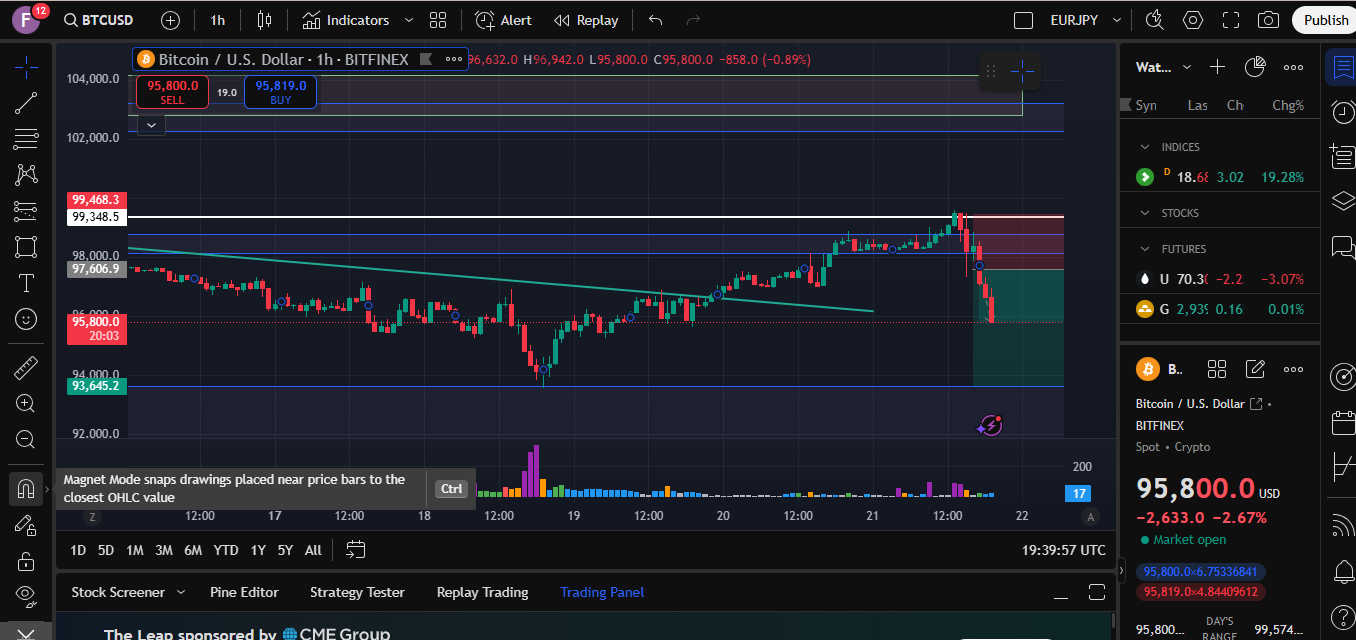Open the patterns drawing tools
Screen dimensions: 1356x640
[26, 174]
